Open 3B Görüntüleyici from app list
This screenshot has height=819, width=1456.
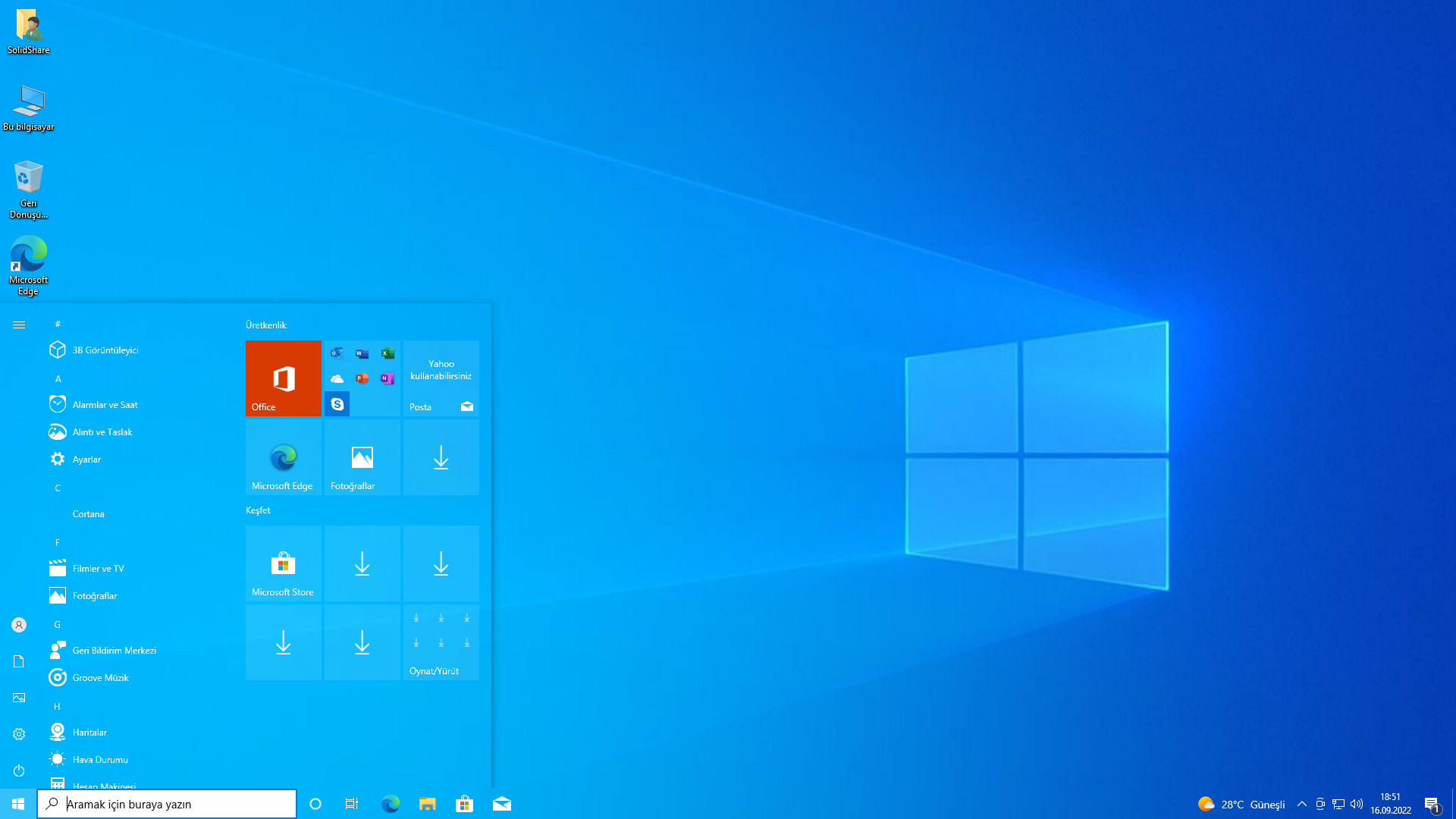coord(136,350)
